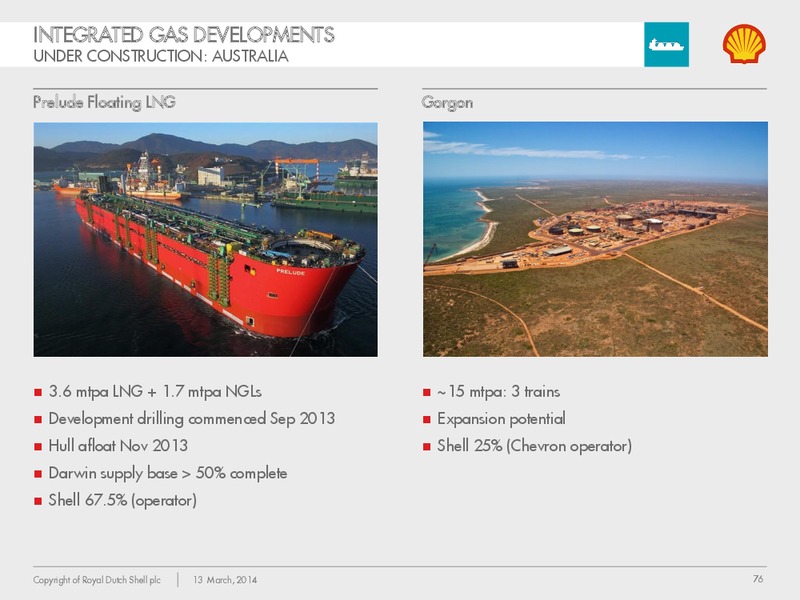Click '~15 mtpa: 3 trains' line
This screenshot has width=800, height=600.
tap(498, 391)
